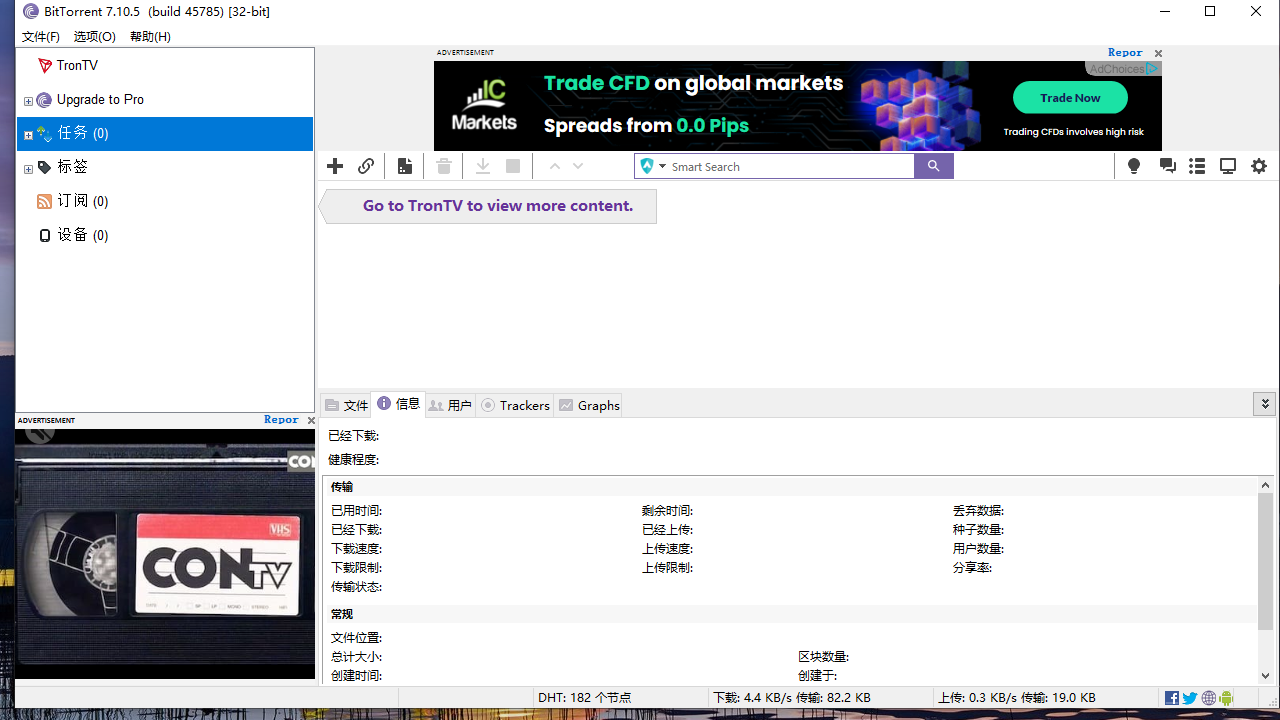Click the remote devices monitor icon

click(x=1227, y=166)
